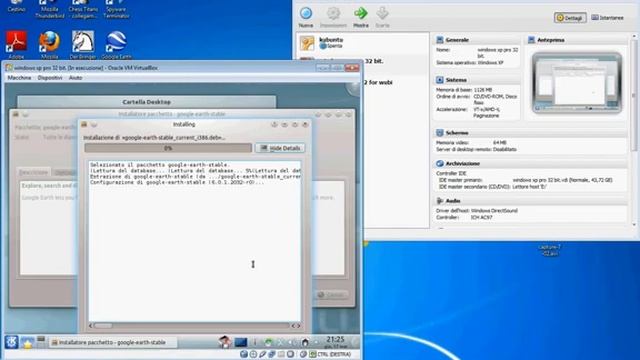Click the details pane vertical scrollbar
Screen dimensions: 640x360
634,131
